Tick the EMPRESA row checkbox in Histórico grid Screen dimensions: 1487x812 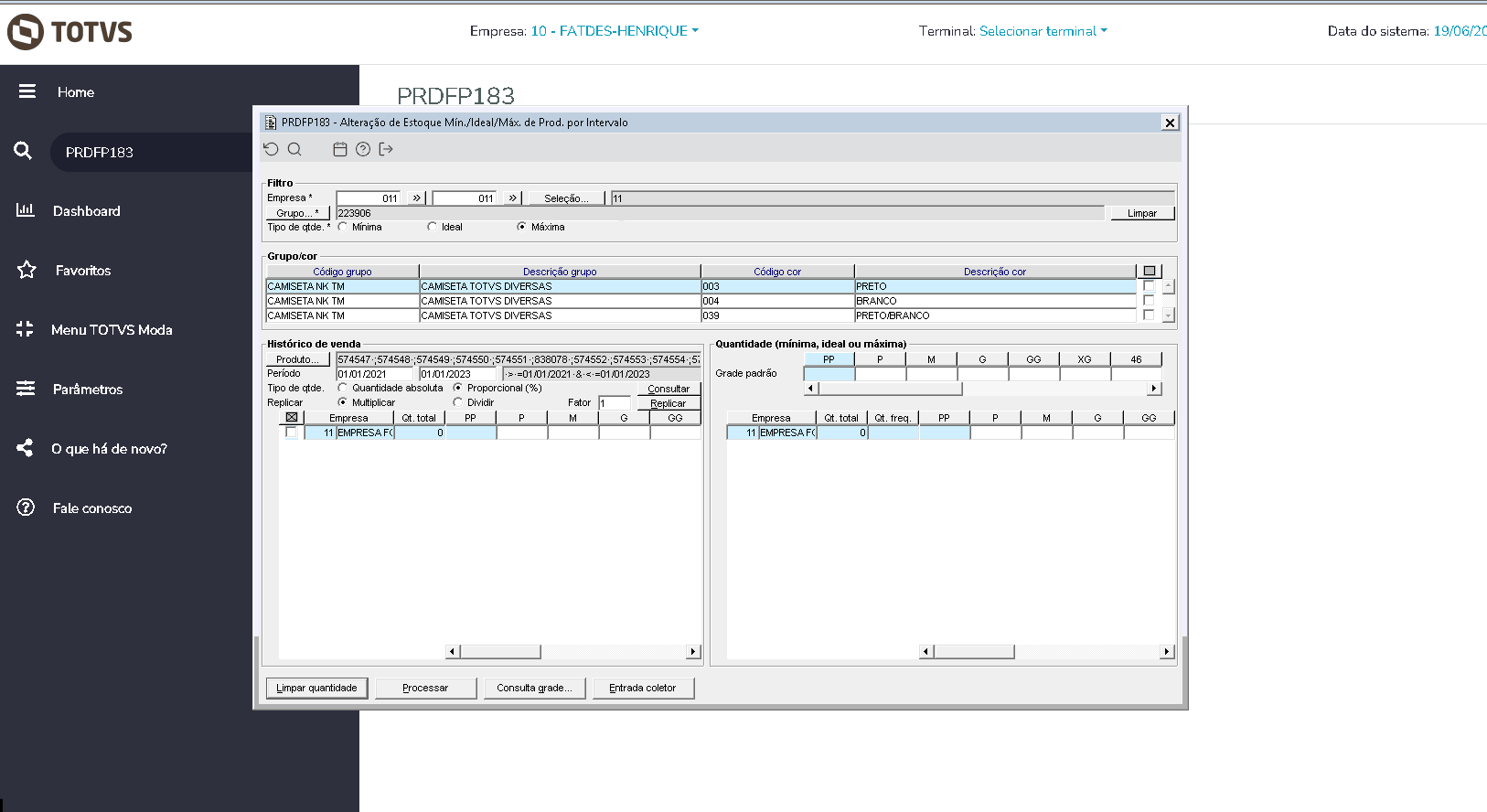pyautogui.click(x=292, y=433)
